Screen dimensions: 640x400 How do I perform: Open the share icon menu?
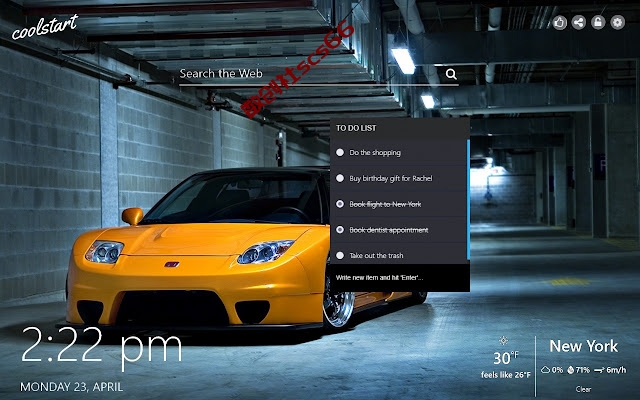(578, 22)
